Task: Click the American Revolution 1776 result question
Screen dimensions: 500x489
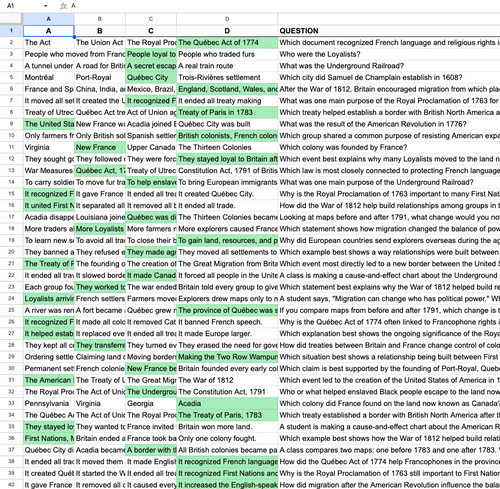Action: tap(389, 124)
